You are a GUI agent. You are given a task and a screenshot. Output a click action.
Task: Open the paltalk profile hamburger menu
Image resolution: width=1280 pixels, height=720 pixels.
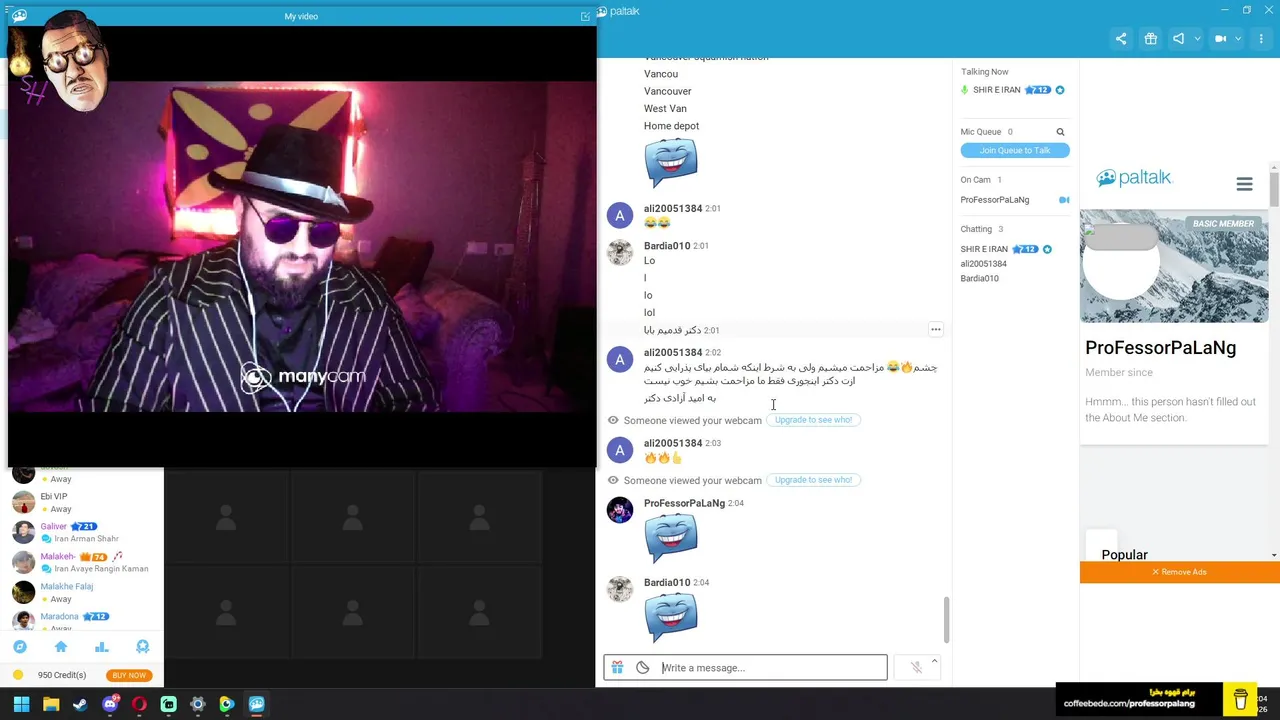1244,184
